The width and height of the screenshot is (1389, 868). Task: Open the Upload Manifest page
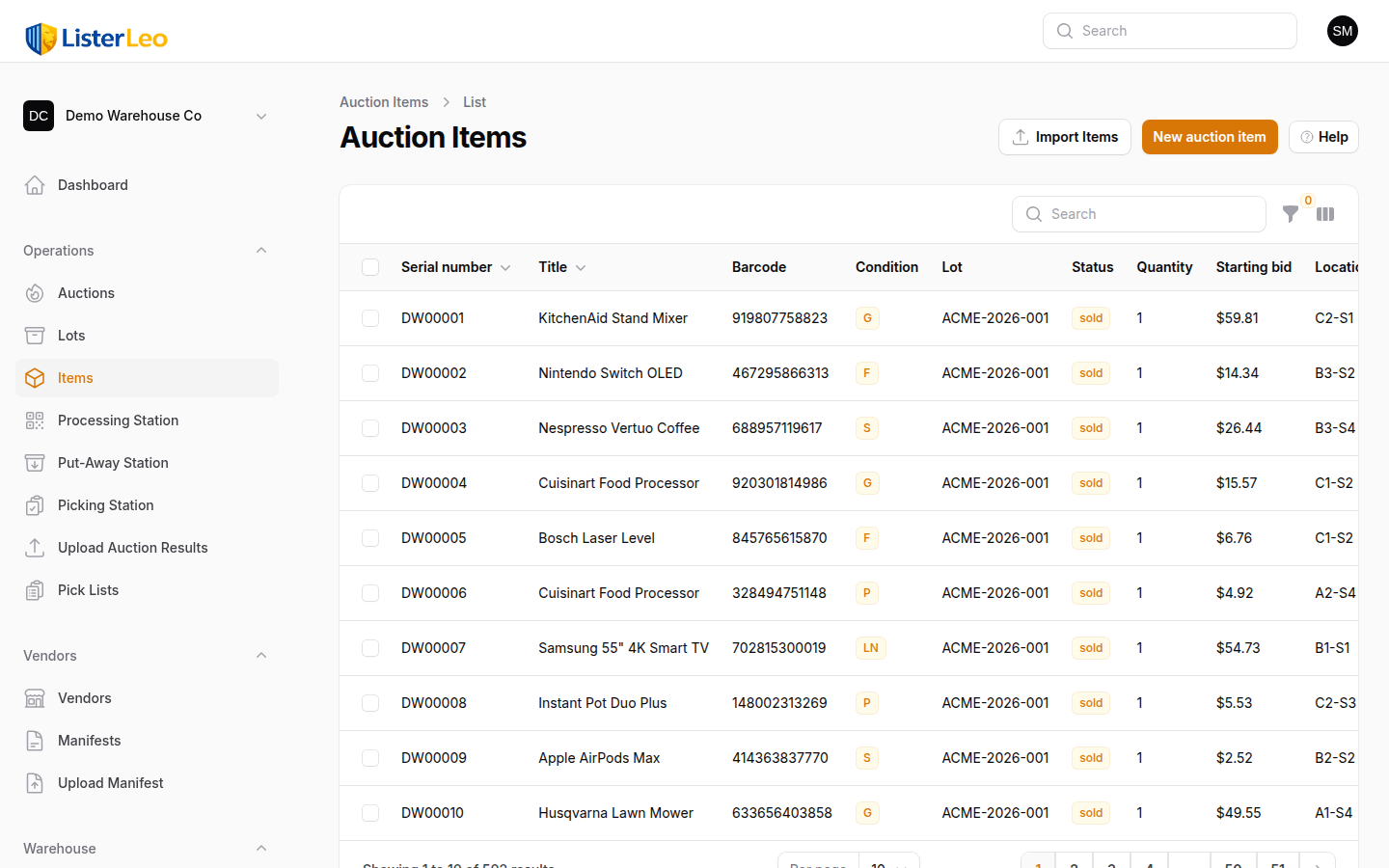click(x=110, y=783)
